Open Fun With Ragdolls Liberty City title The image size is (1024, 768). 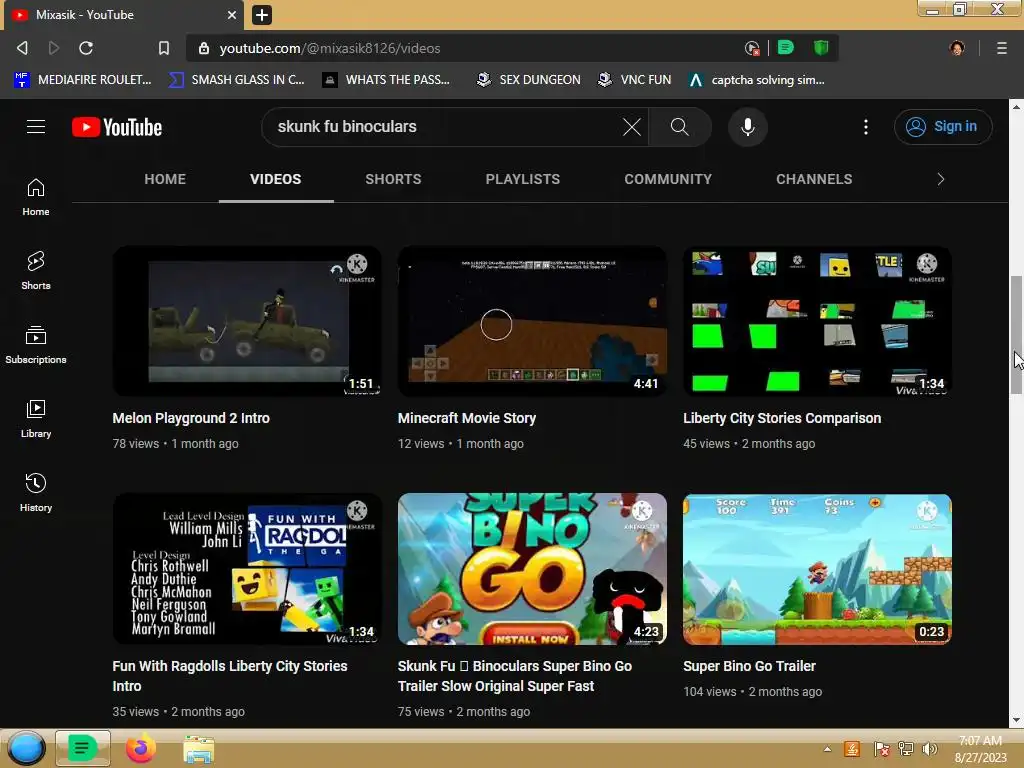click(x=230, y=676)
